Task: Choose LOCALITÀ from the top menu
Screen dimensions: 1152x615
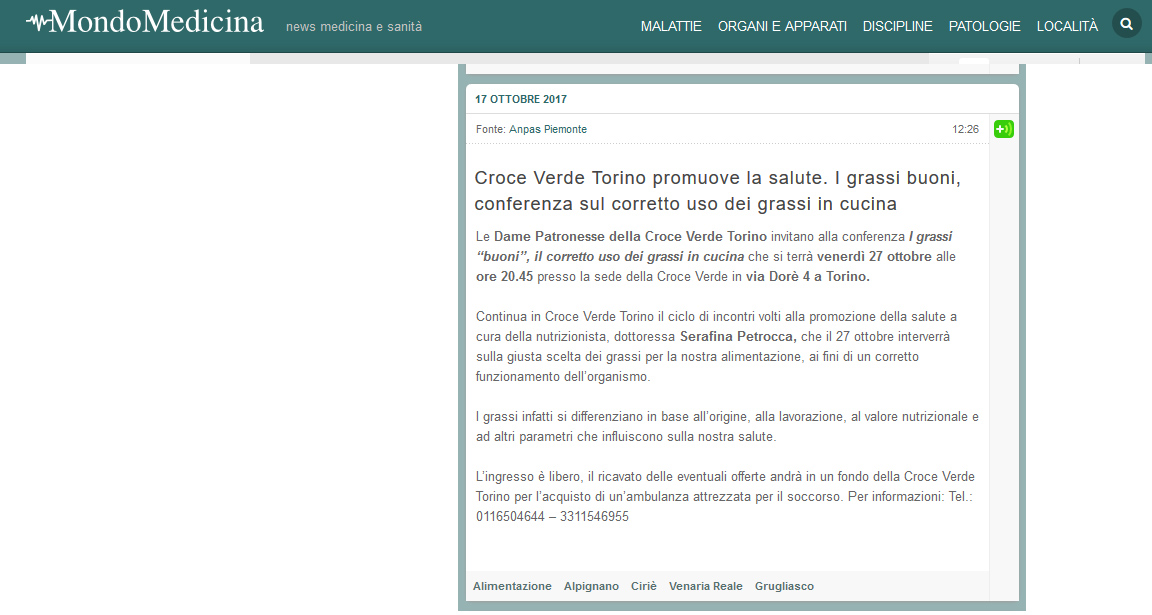Action: [x=1067, y=26]
